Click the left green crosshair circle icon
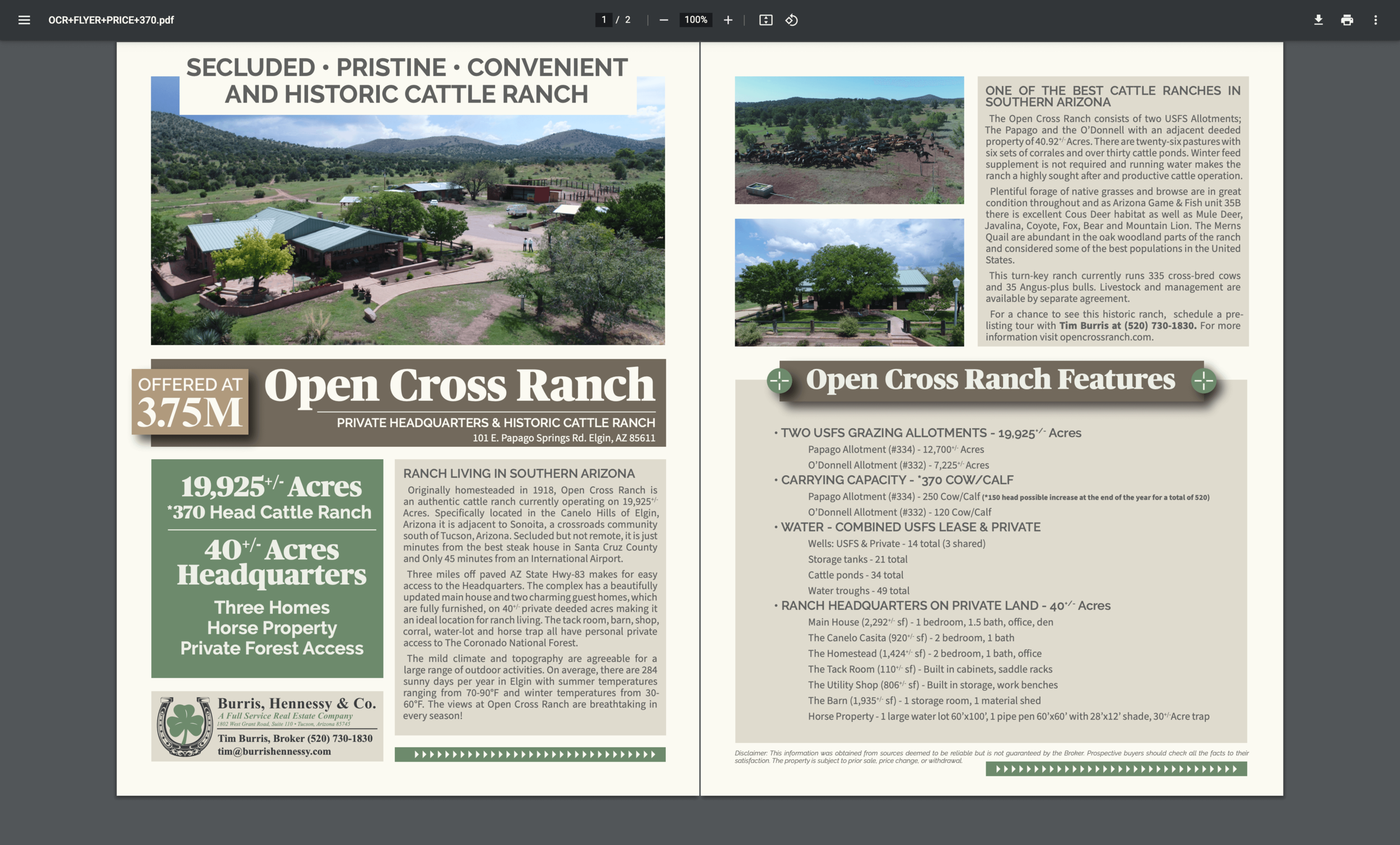Viewport: 1400px width, 845px height. click(779, 380)
